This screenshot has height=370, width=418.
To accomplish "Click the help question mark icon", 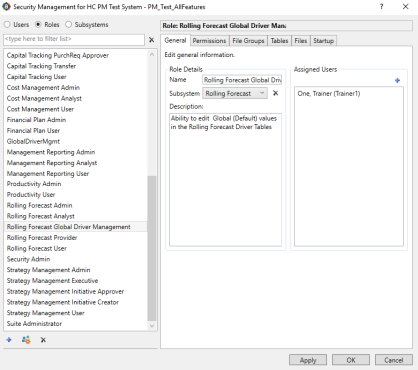I will [382, 7].
